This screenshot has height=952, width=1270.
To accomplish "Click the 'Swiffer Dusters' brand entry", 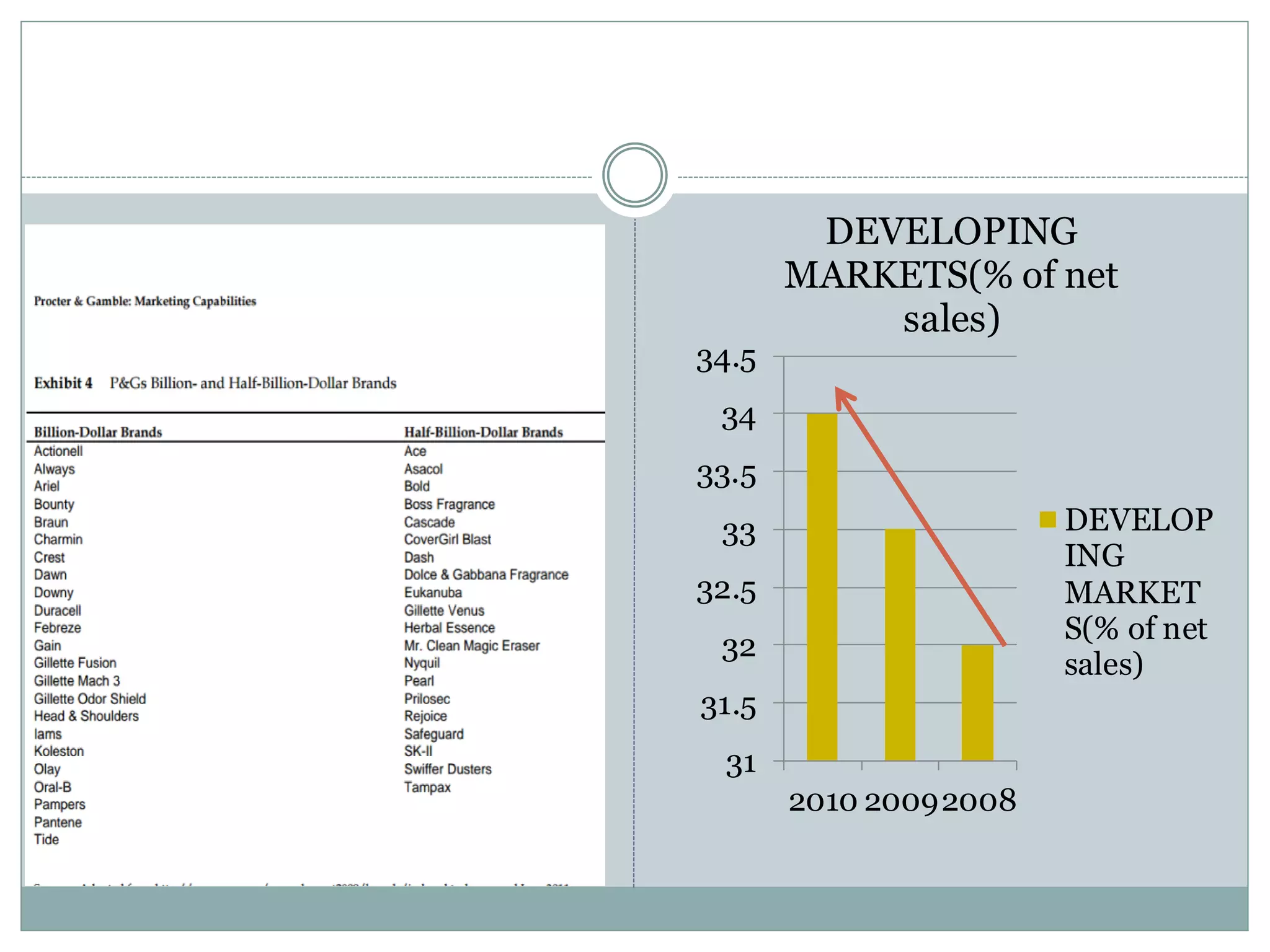I will 448,769.
